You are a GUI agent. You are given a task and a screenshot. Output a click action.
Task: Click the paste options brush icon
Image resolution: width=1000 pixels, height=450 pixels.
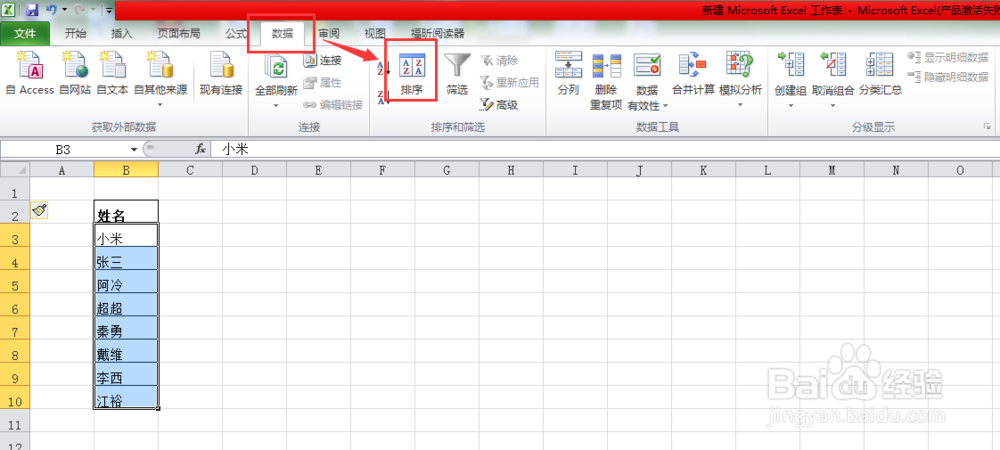[39, 210]
